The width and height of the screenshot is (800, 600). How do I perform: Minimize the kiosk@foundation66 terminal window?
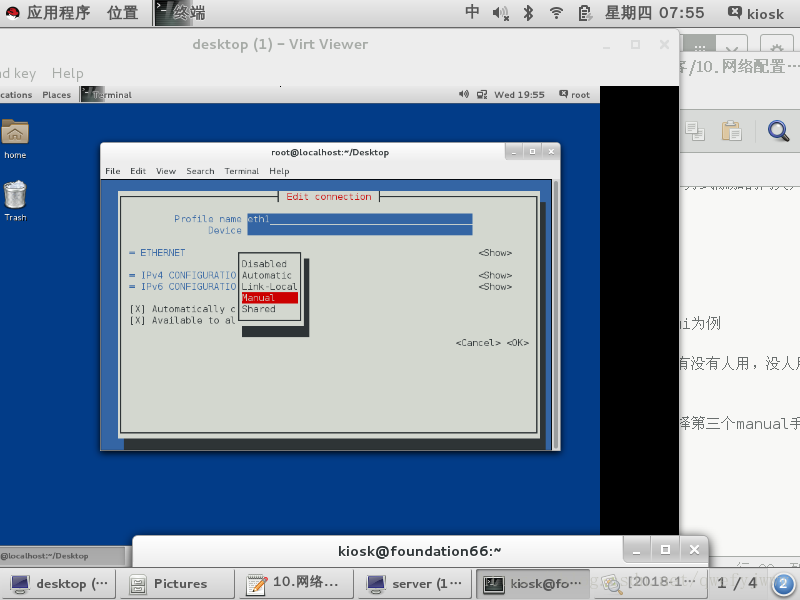(636, 550)
